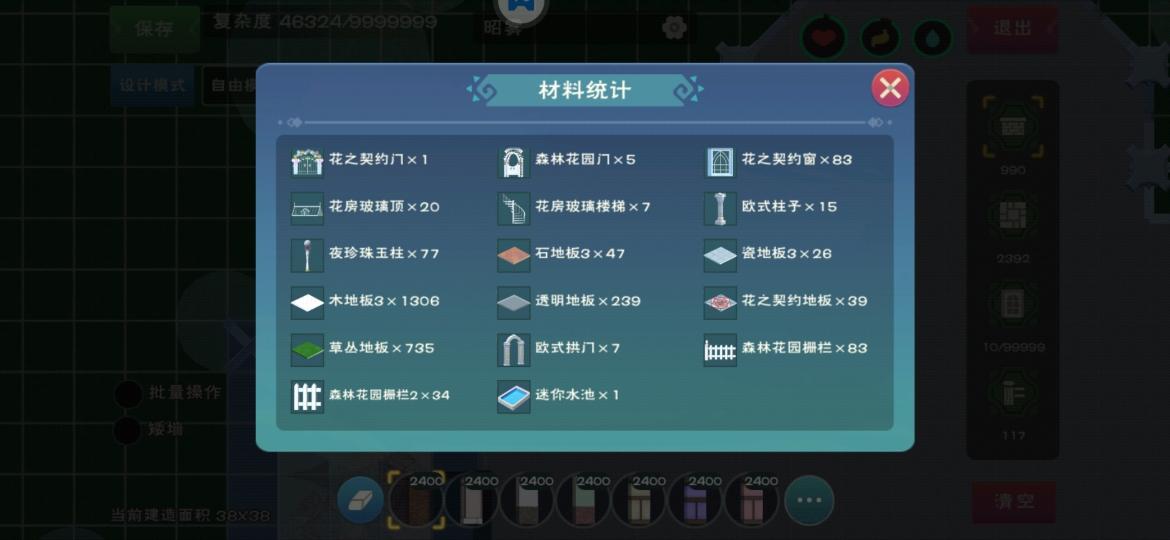Click the 保存 save button

(154, 29)
